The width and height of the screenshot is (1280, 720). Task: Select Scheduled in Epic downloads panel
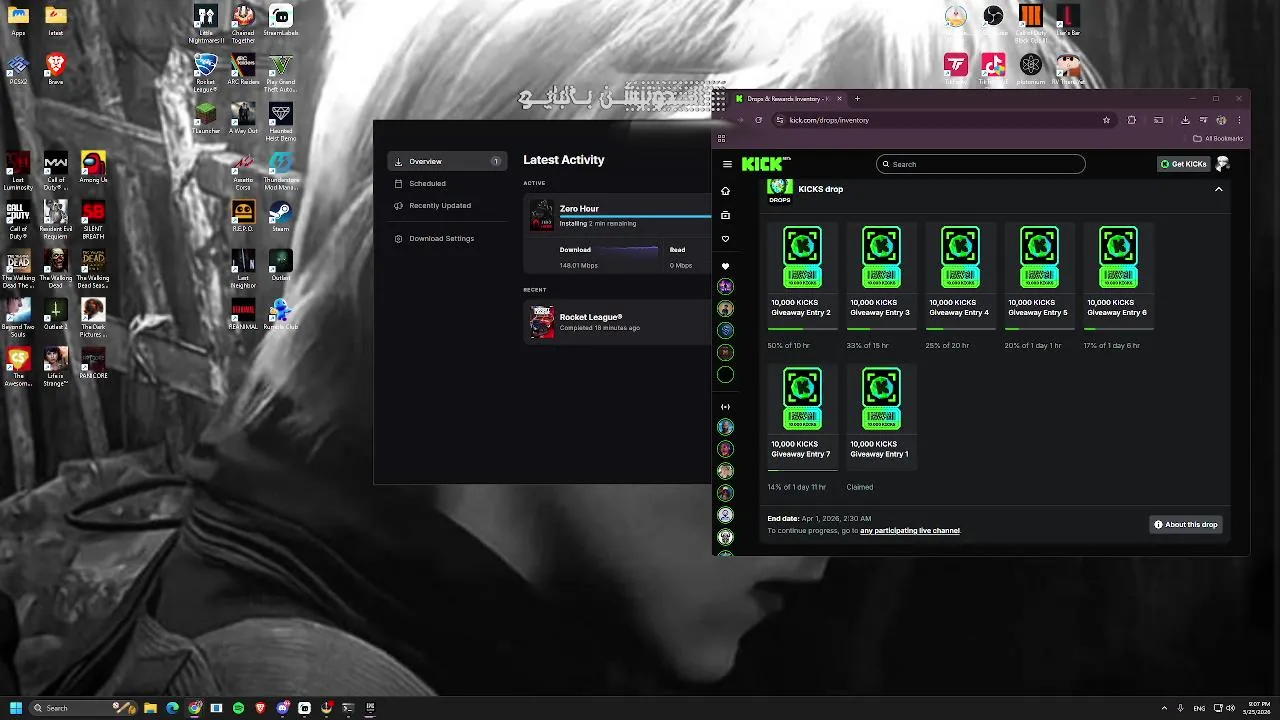(x=448, y=183)
